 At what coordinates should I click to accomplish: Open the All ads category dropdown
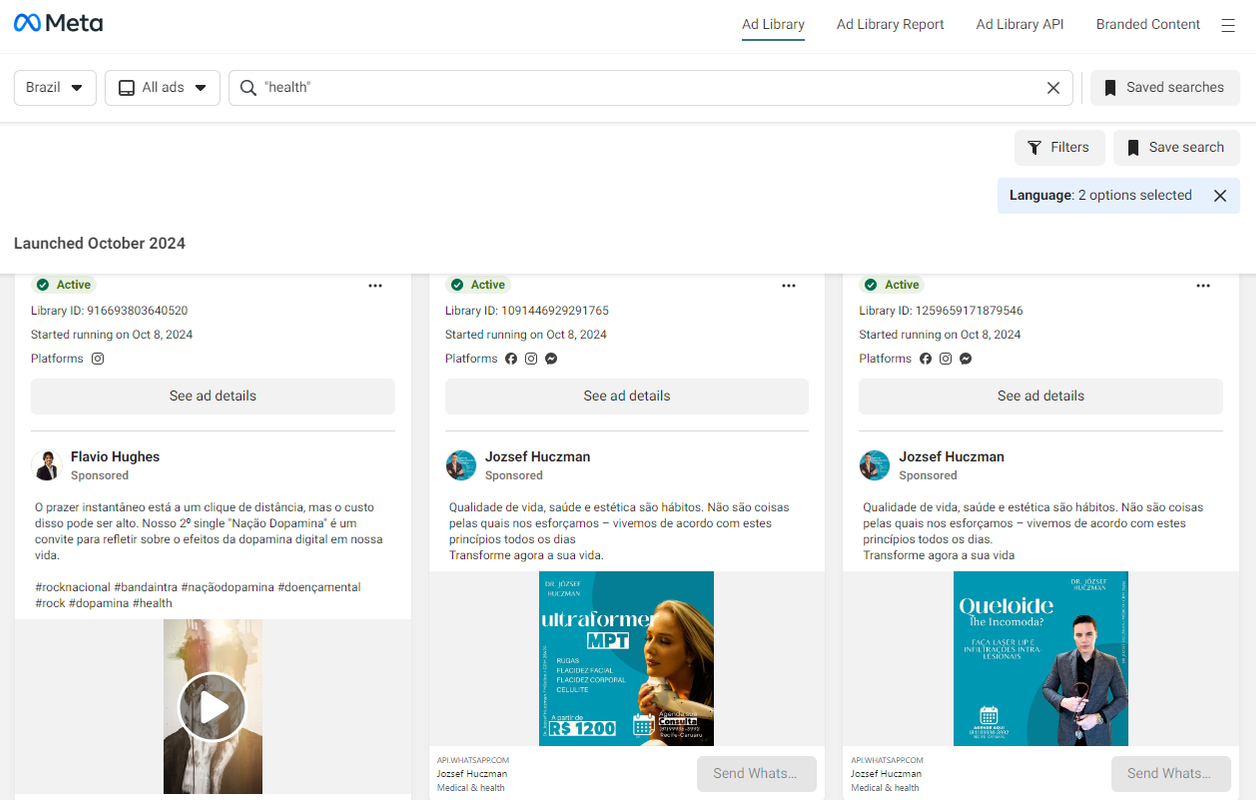[x=162, y=88]
